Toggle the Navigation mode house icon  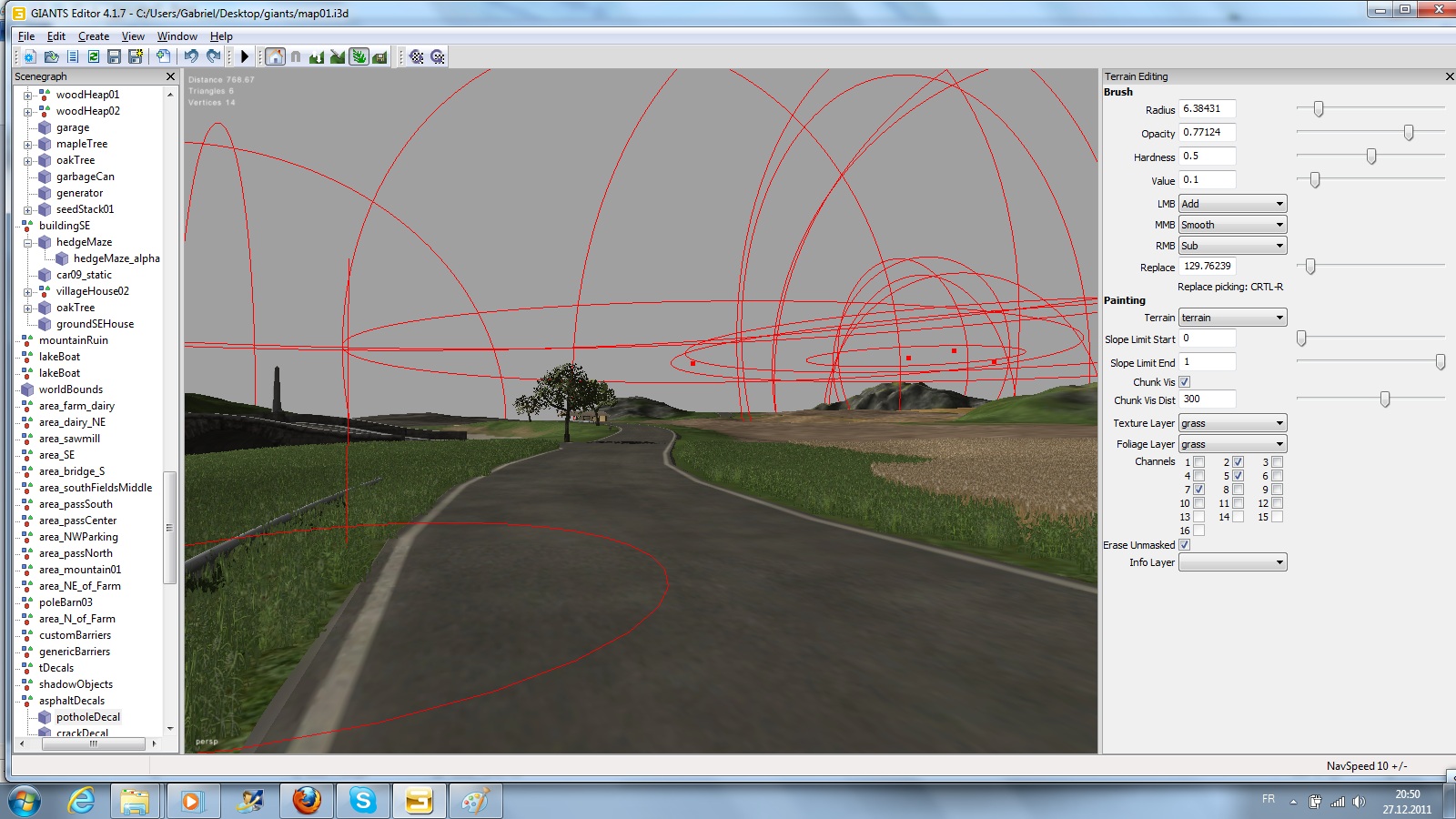click(275, 56)
